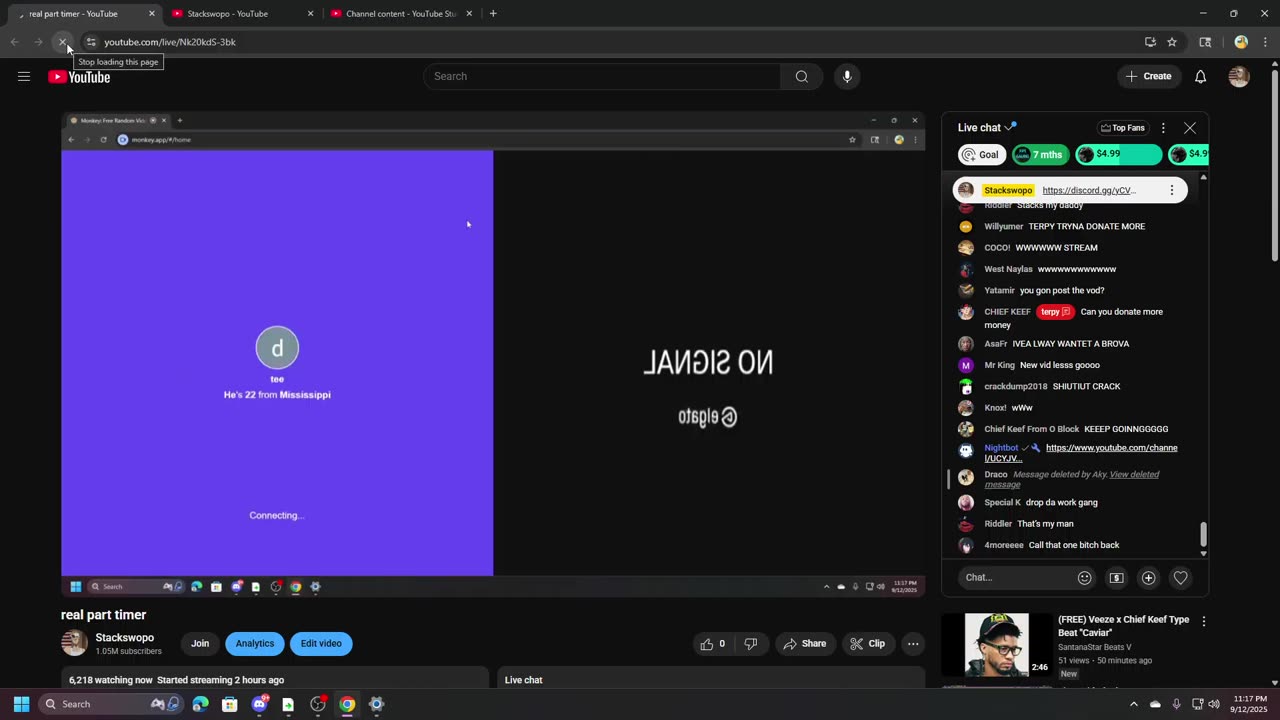The height and width of the screenshot is (720, 1280).
Task: Open Super Chat dollar icon in chat
Action: [1117, 577]
